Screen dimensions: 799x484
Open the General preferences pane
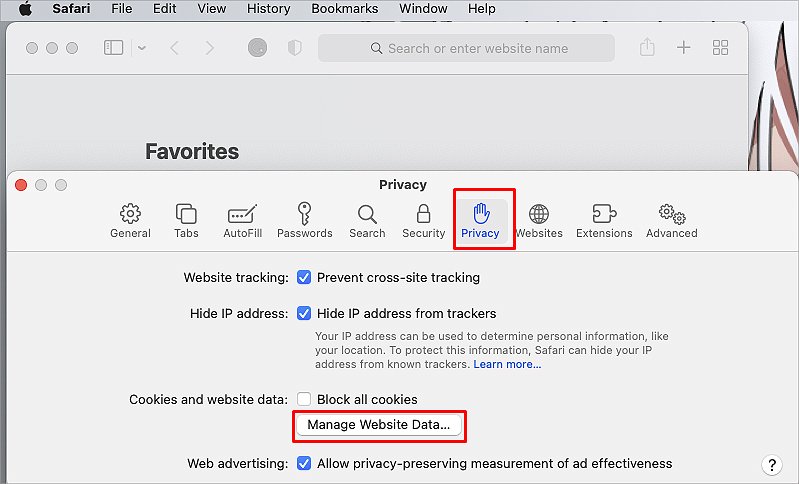pyautogui.click(x=130, y=221)
